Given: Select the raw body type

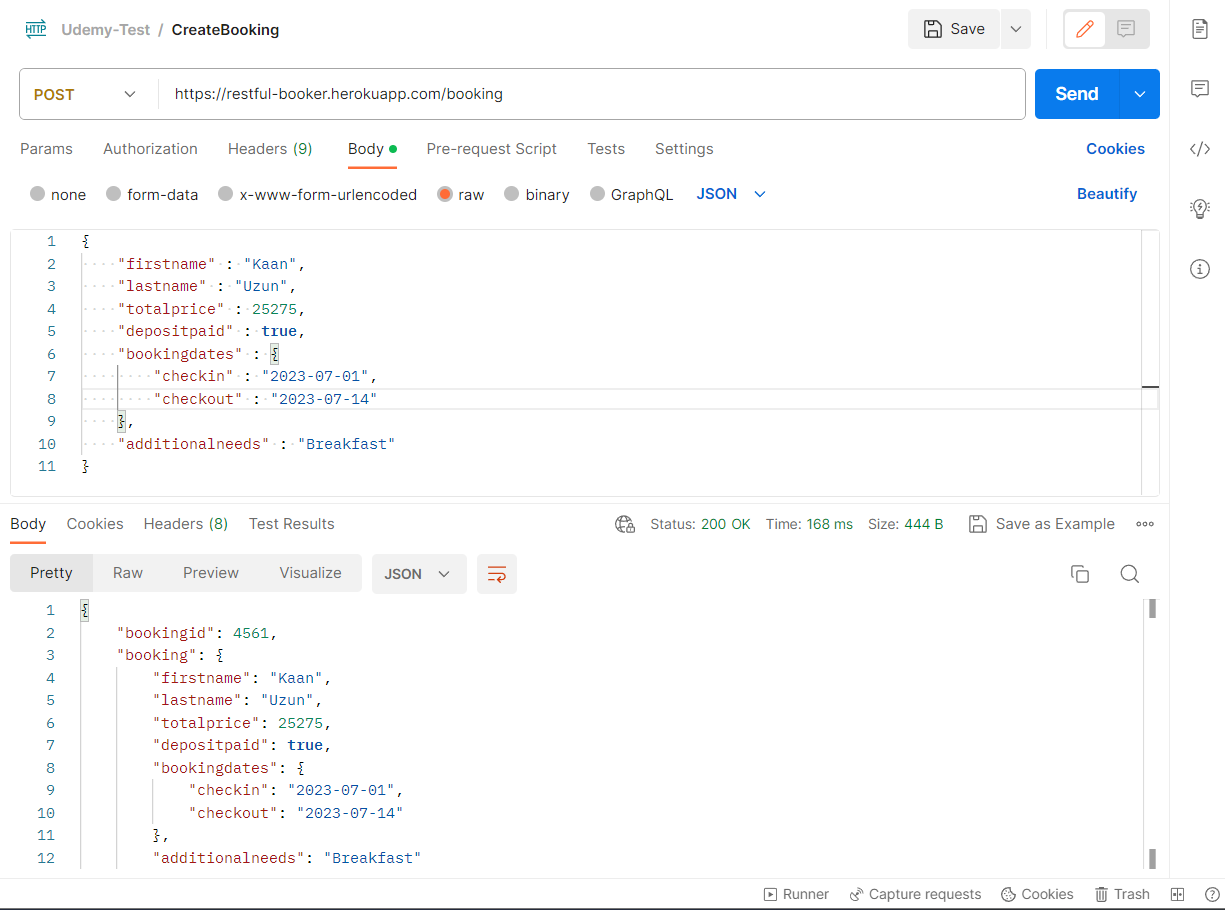Looking at the screenshot, I should click(461, 195).
